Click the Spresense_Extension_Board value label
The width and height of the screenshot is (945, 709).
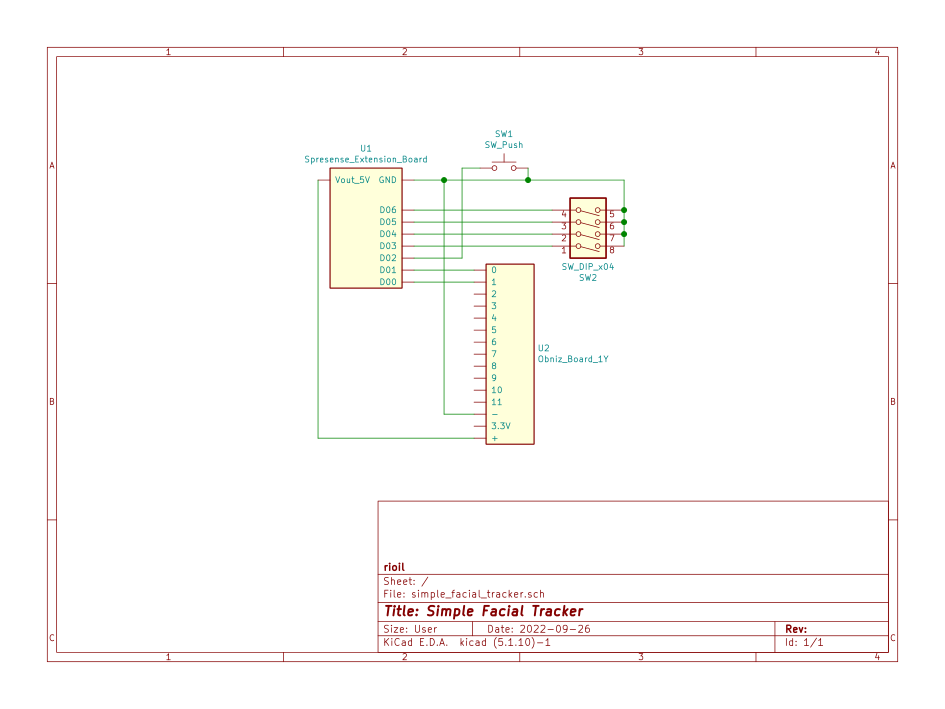pos(365,159)
